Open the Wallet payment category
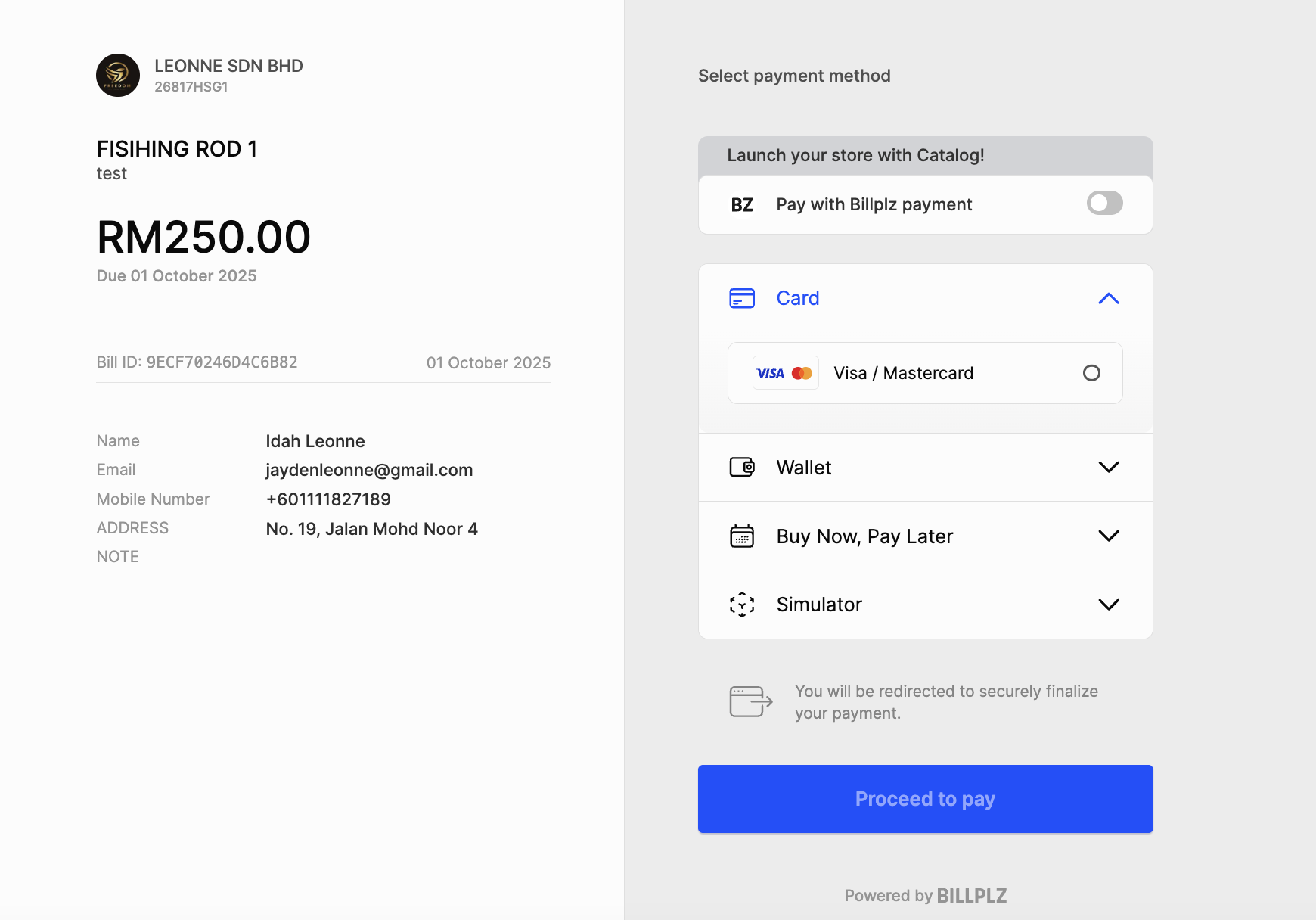Image resolution: width=1316 pixels, height=920 pixels. (x=804, y=468)
